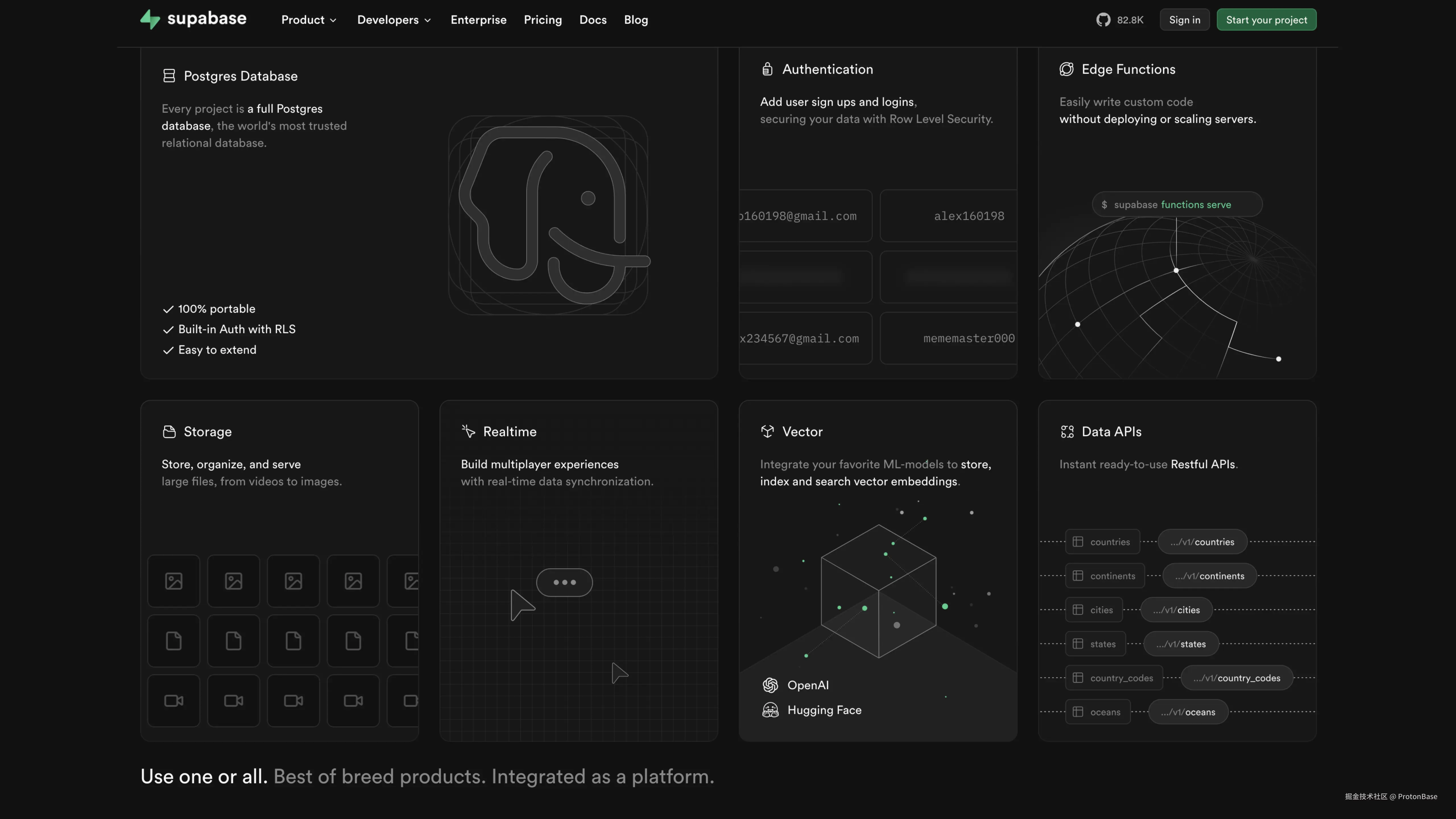The image size is (1456, 819).
Task: Open the Enterprise menu item
Action: point(478,20)
